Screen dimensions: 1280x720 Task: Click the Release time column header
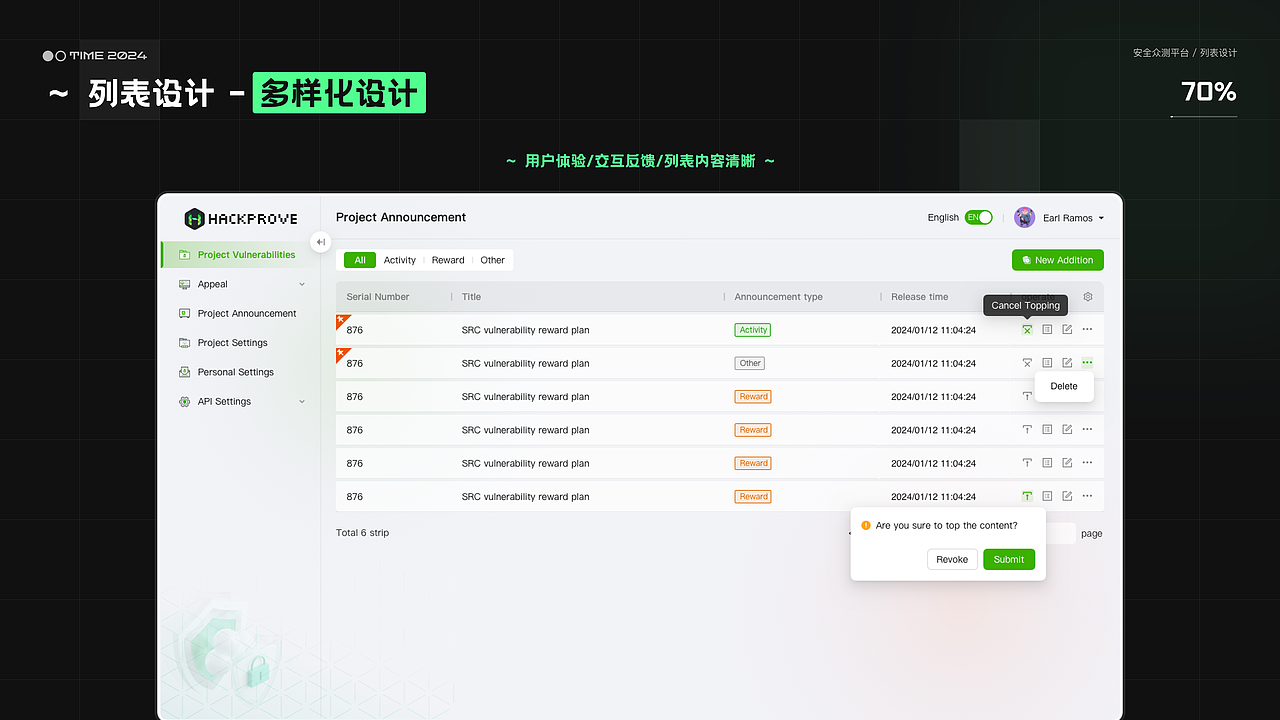[x=920, y=297]
